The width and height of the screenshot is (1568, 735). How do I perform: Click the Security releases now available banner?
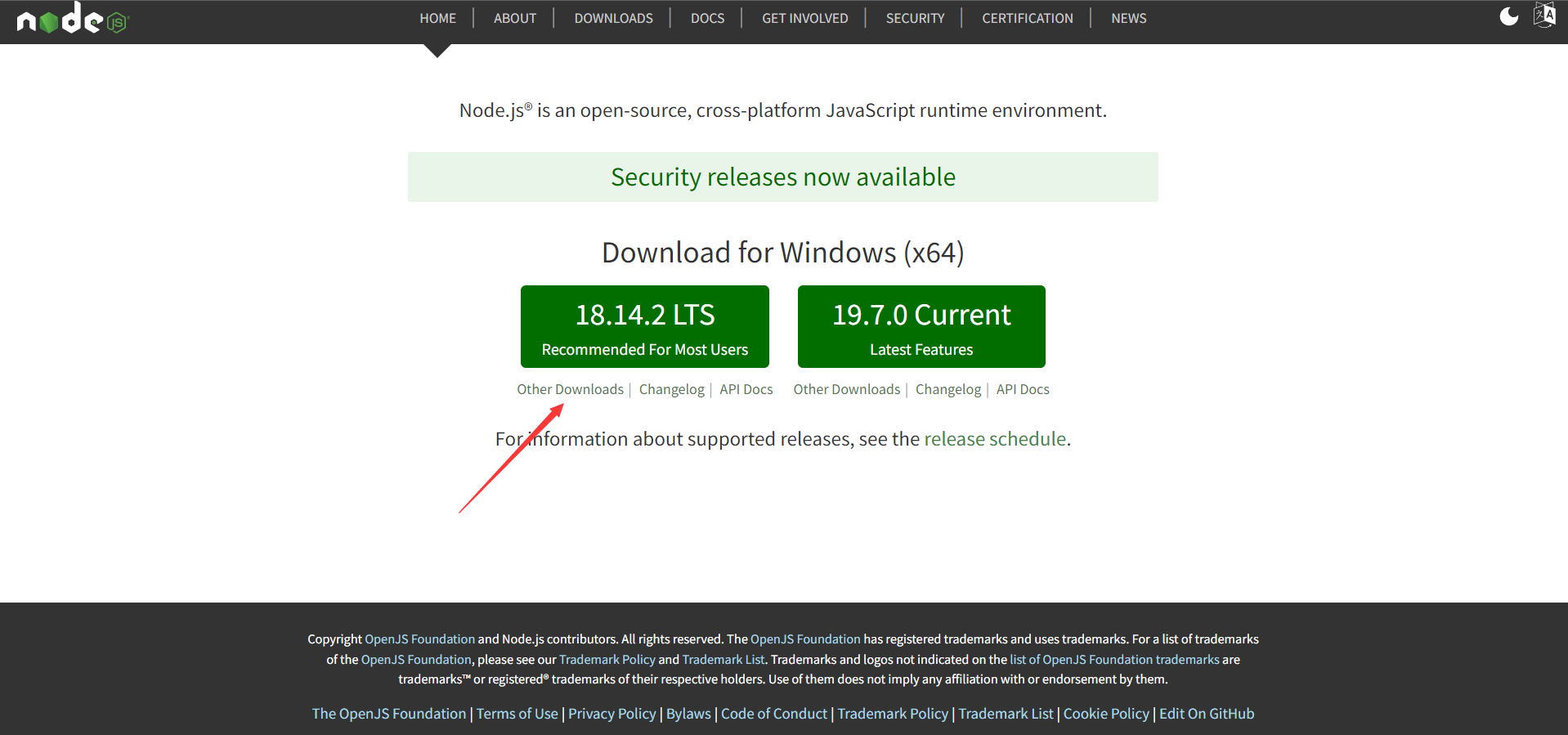782,177
